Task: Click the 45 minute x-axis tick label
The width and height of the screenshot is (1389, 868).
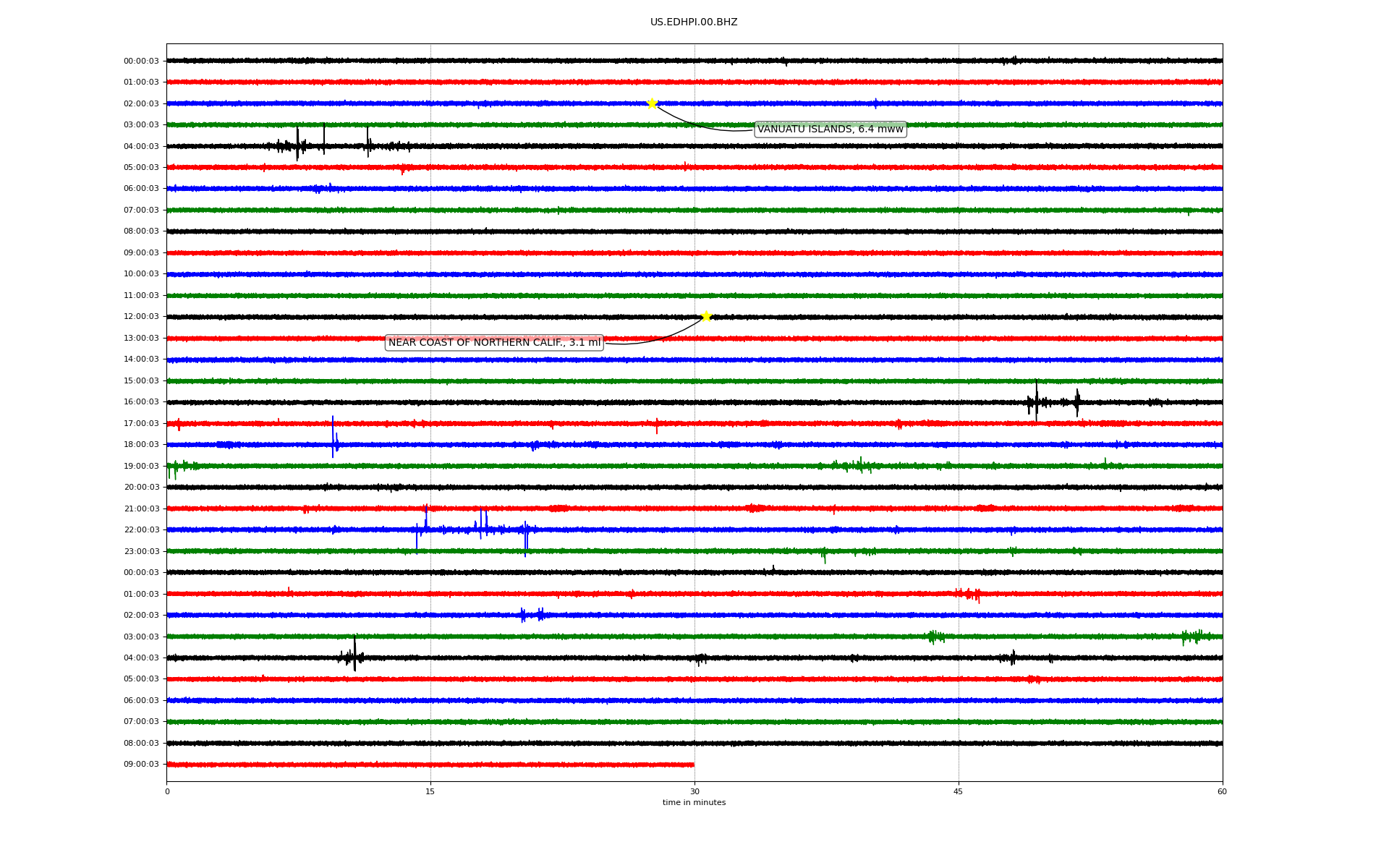Action: click(x=959, y=791)
